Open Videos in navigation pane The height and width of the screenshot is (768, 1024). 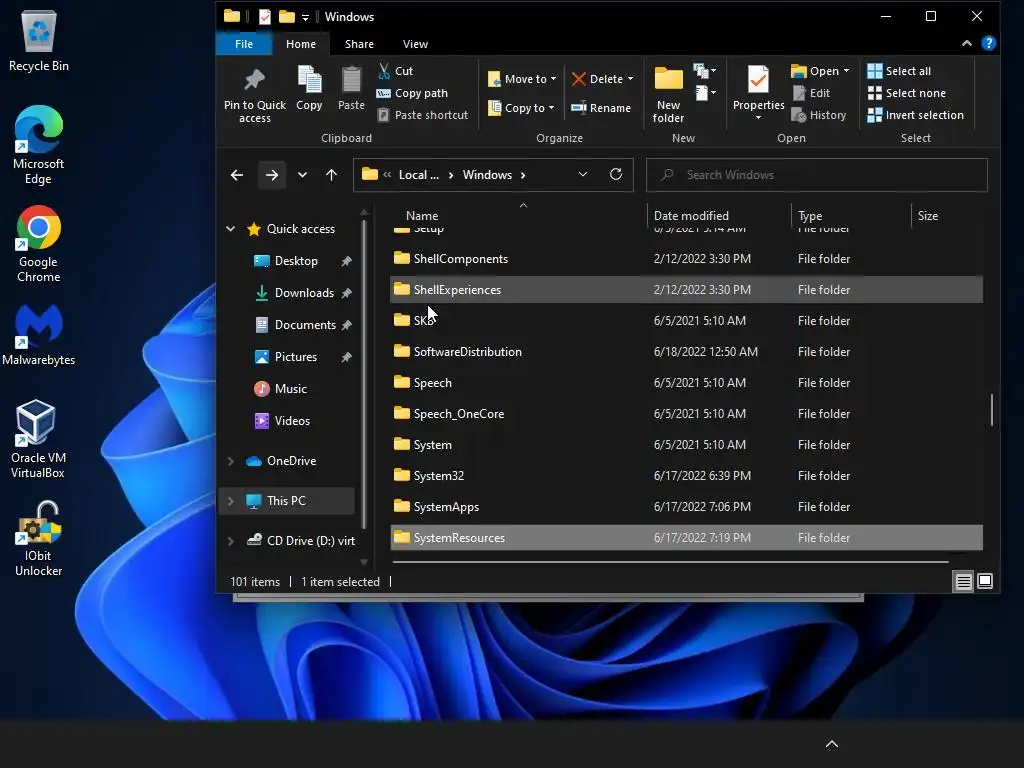coord(292,421)
